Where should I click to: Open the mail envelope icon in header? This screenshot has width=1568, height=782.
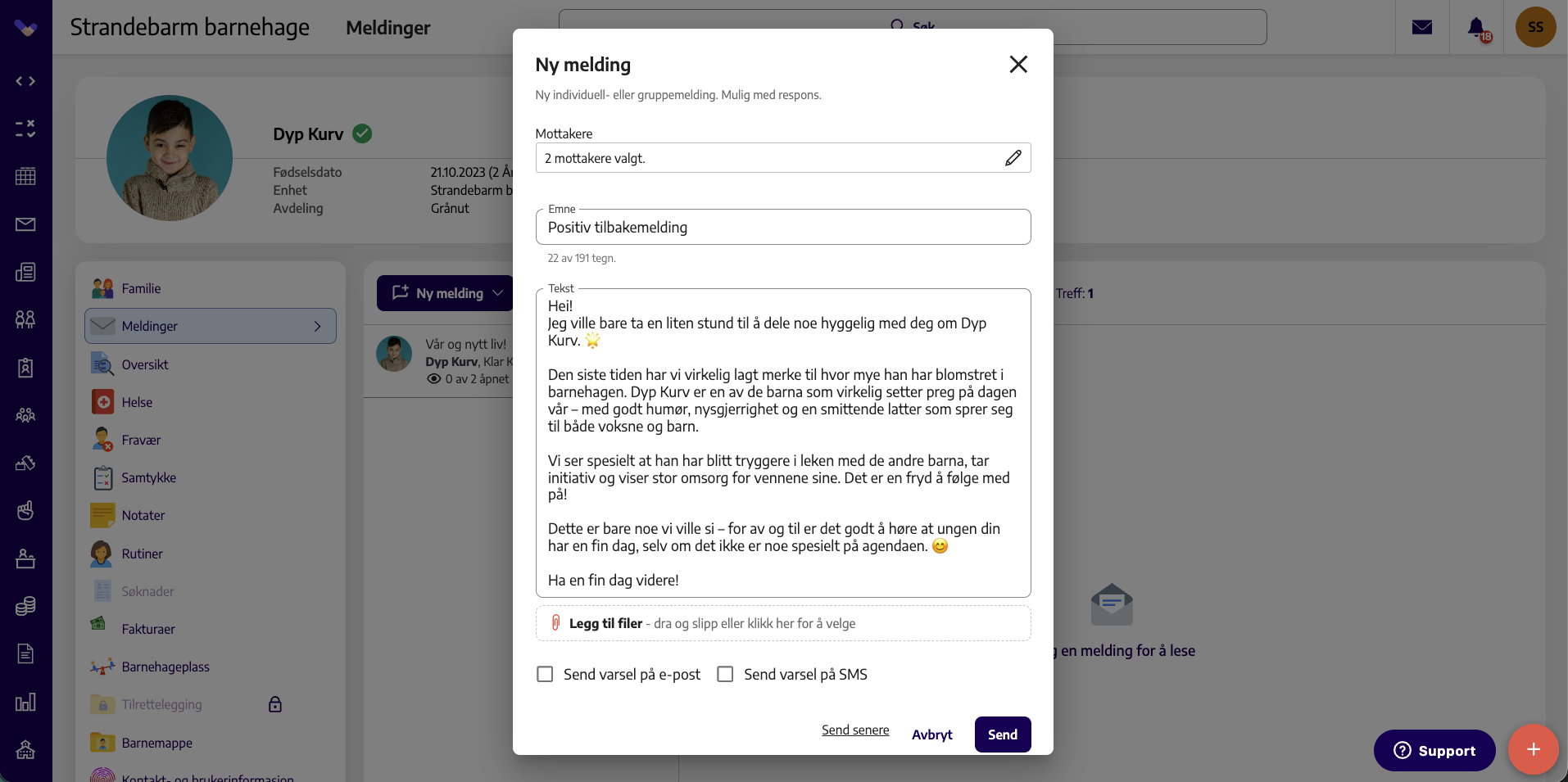pyautogui.click(x=1422, y=27)
